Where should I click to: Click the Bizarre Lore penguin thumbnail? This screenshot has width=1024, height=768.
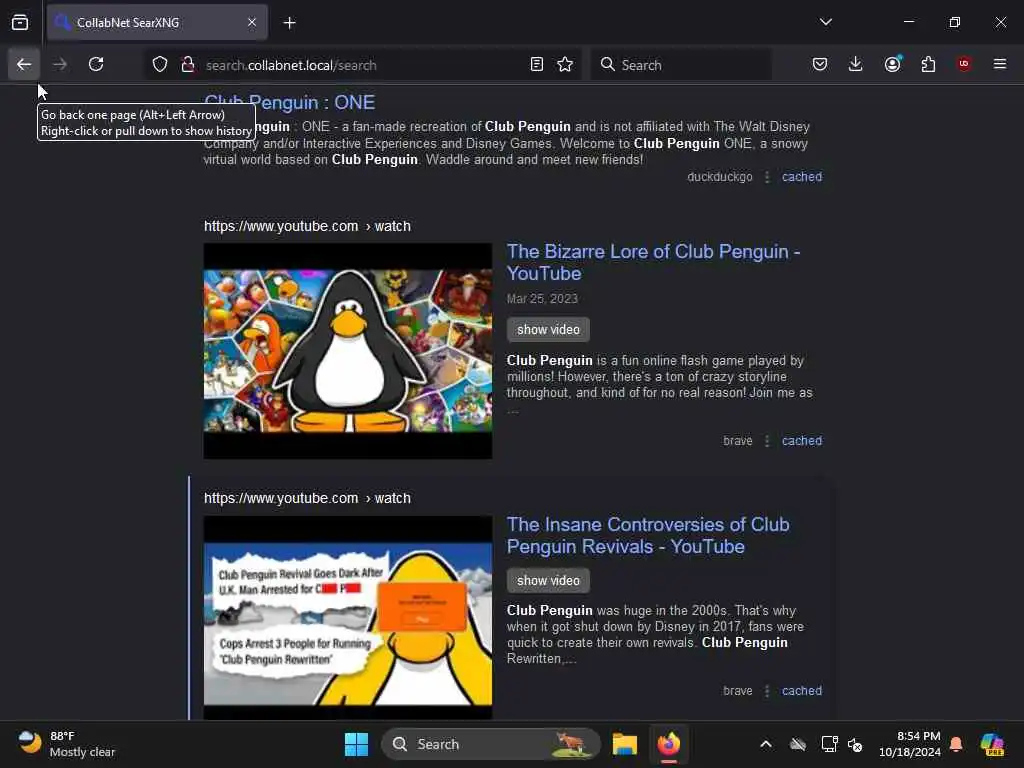pos(348,351)
